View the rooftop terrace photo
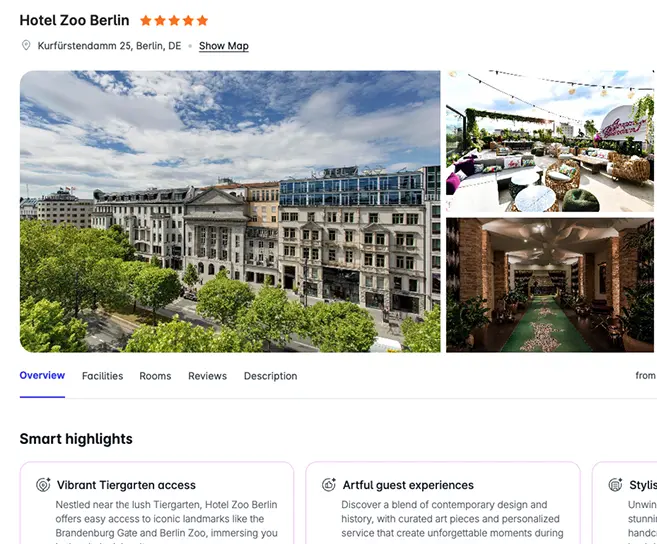This screenshot has height=544, width=657. click(x=551, y=141)
